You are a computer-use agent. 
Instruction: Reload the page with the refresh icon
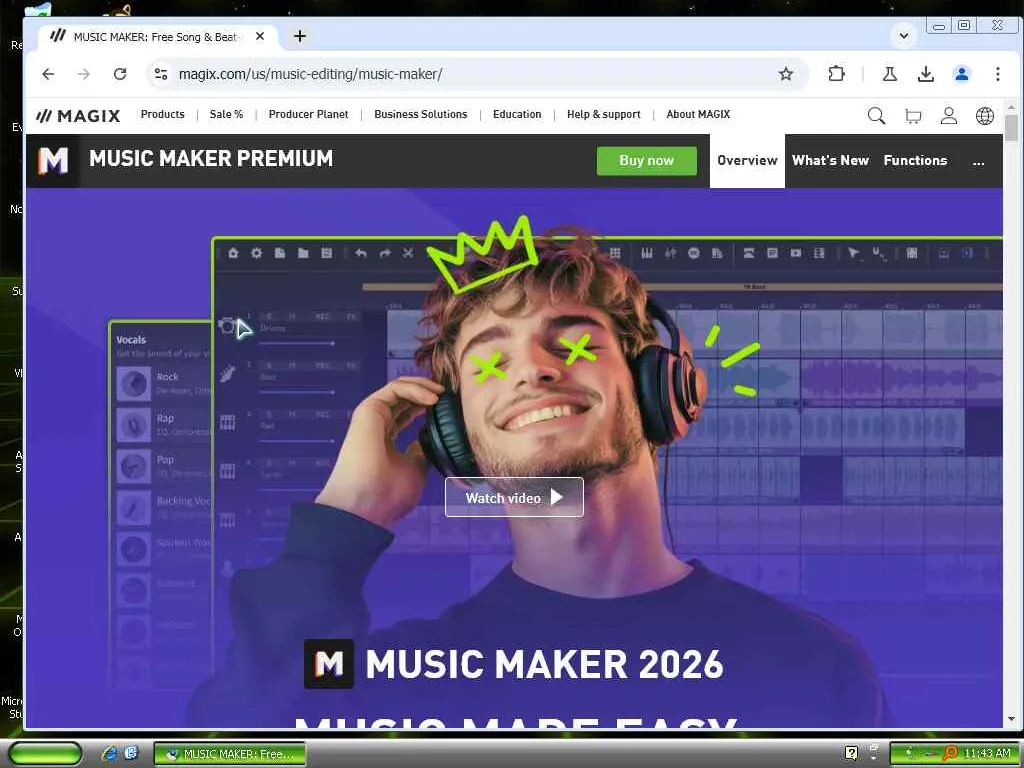click(120, 74)
